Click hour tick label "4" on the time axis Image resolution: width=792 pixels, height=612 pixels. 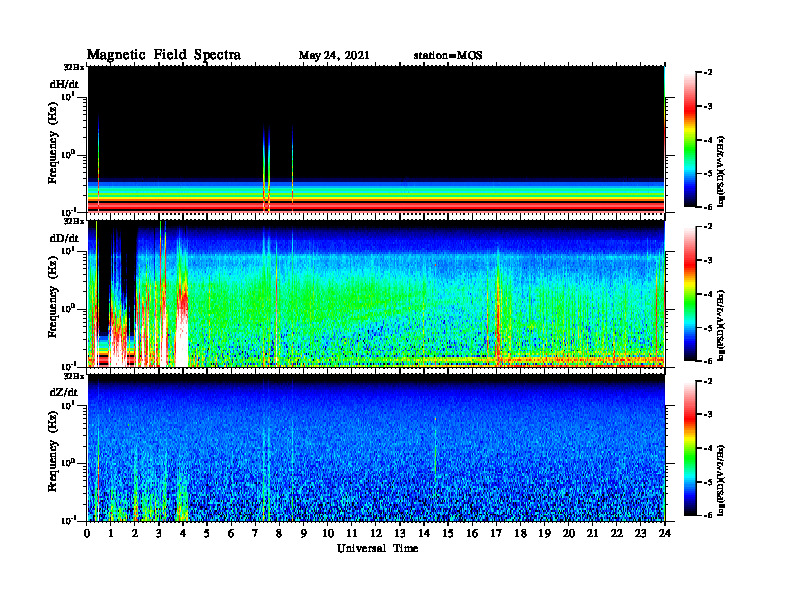pos(183,533)
